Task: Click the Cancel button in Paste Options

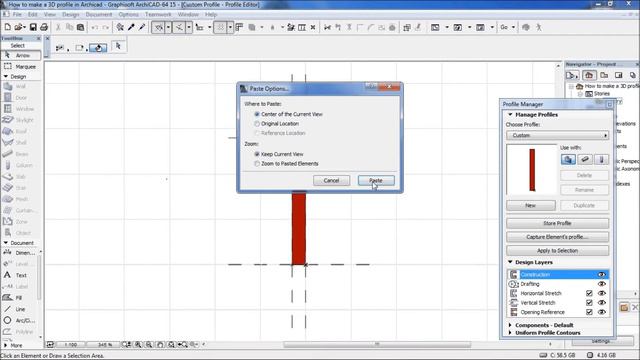Action: 331,180
